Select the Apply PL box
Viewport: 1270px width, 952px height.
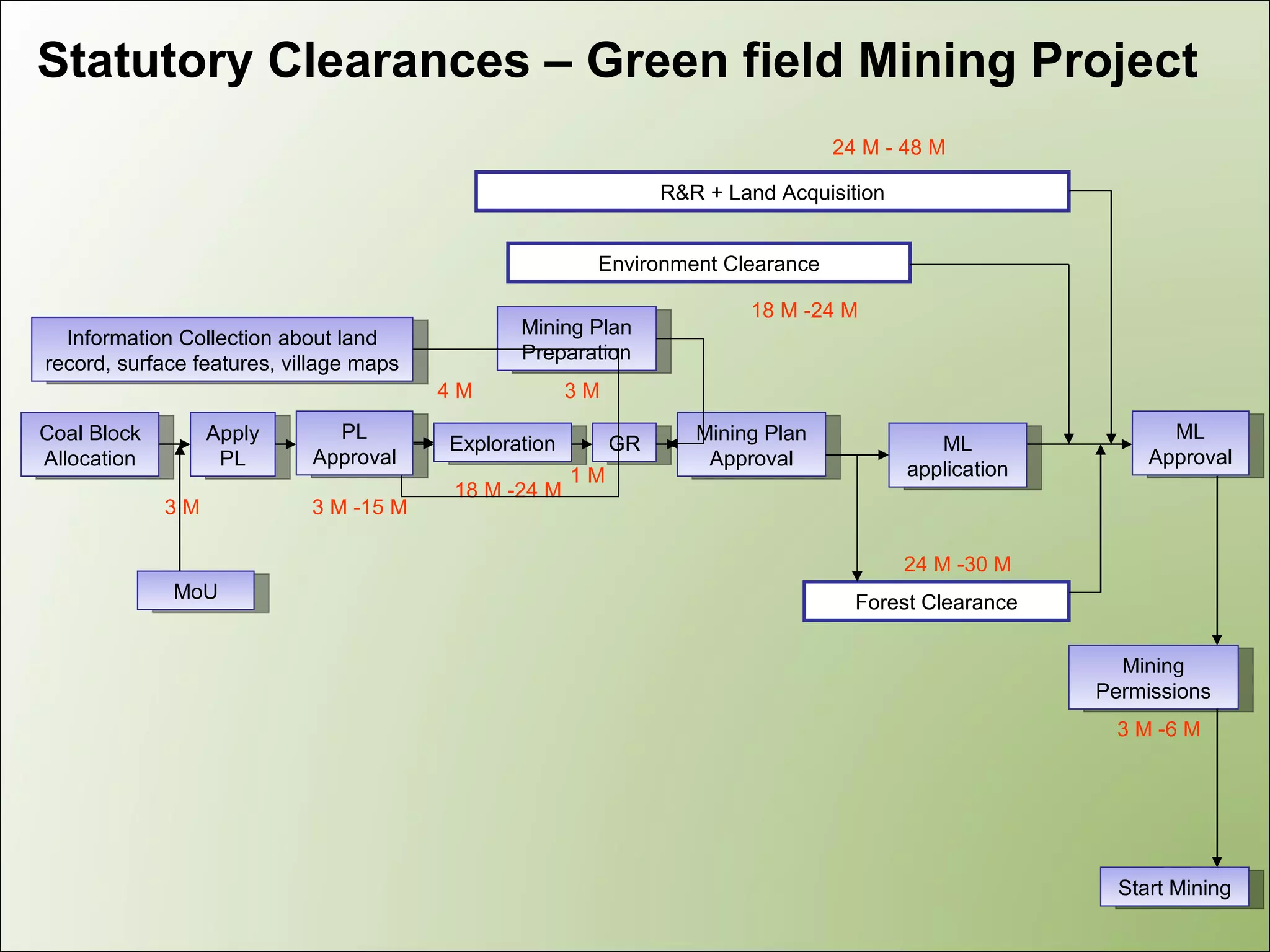point(233,444)
